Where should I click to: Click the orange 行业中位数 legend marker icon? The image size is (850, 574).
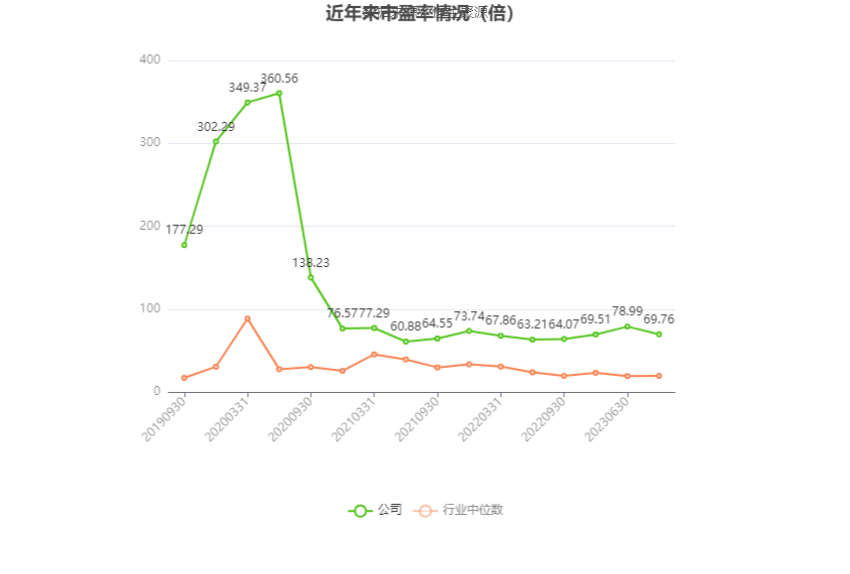425,511
